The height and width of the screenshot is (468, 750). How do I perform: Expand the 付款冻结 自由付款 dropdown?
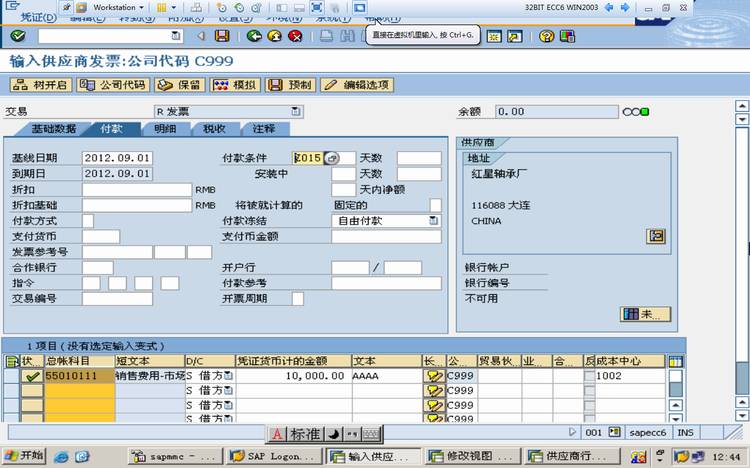[x=433, y=221]
